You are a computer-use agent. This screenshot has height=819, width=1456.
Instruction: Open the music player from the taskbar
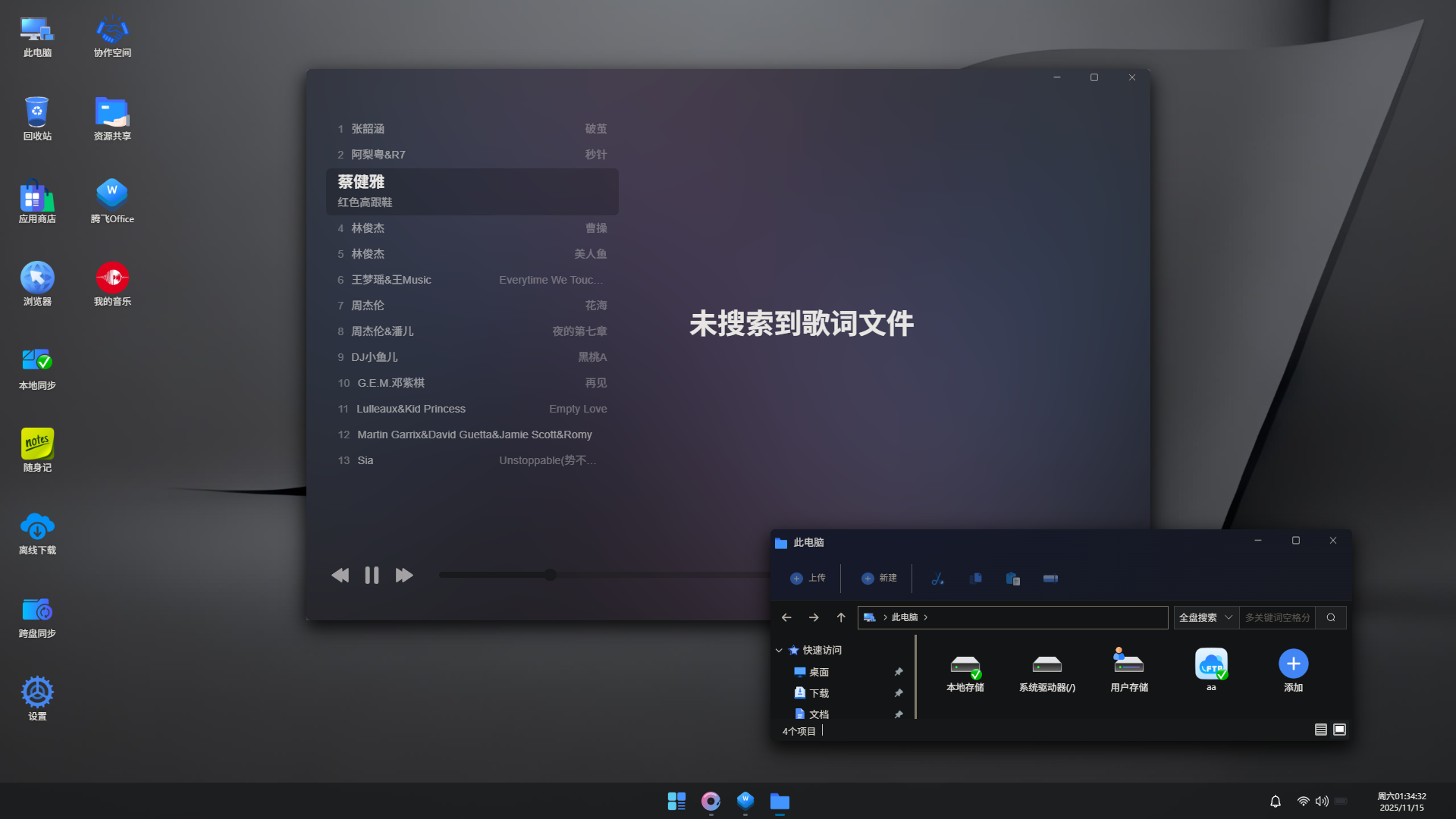click(x=711, y=802)
